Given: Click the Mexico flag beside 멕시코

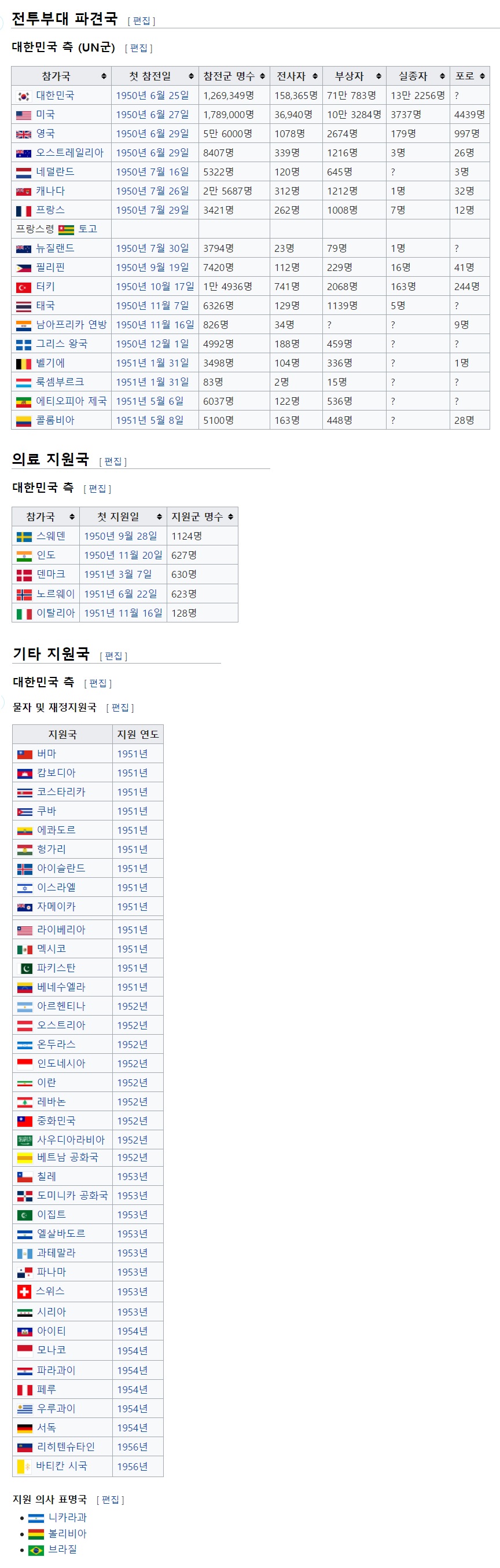Looking at the screenshot, I should (x=24, y=950).
